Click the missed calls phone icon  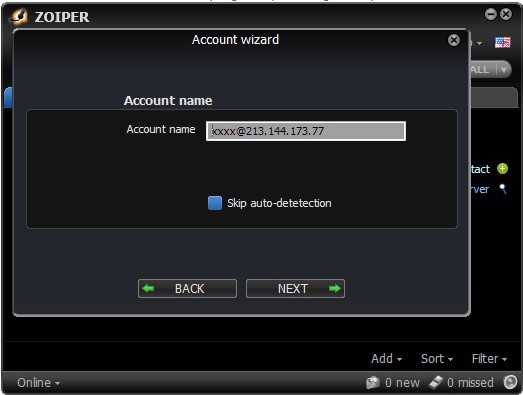436,382
